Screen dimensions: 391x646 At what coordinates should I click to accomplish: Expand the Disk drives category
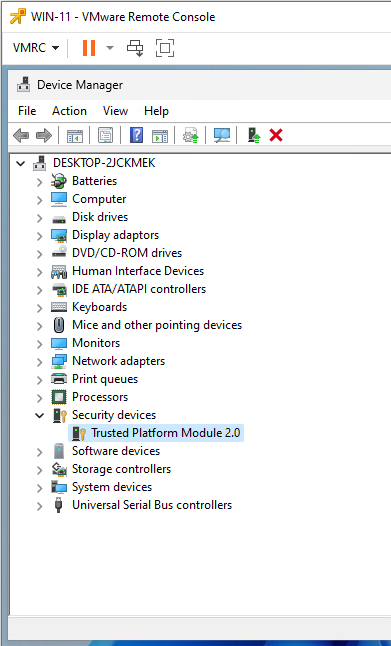40,218
